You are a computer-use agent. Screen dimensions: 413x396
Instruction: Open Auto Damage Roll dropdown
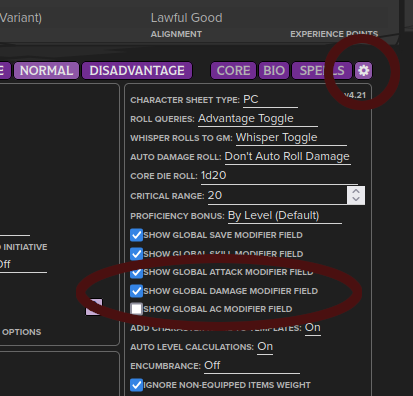pyautogui.click(x=287, y=157)
